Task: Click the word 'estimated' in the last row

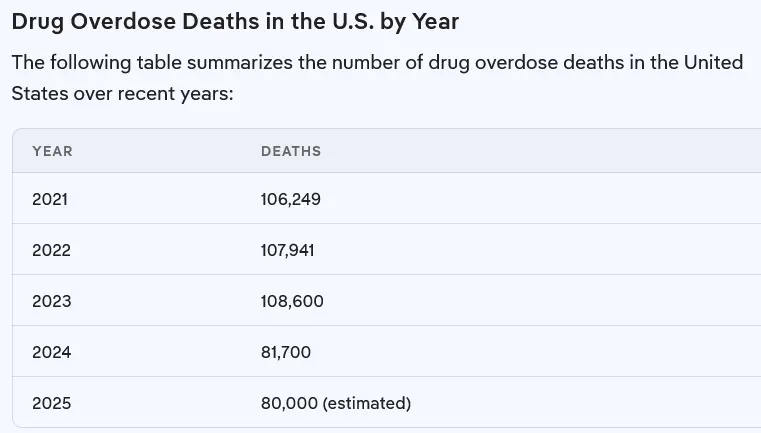Action: tap(366, 403)
